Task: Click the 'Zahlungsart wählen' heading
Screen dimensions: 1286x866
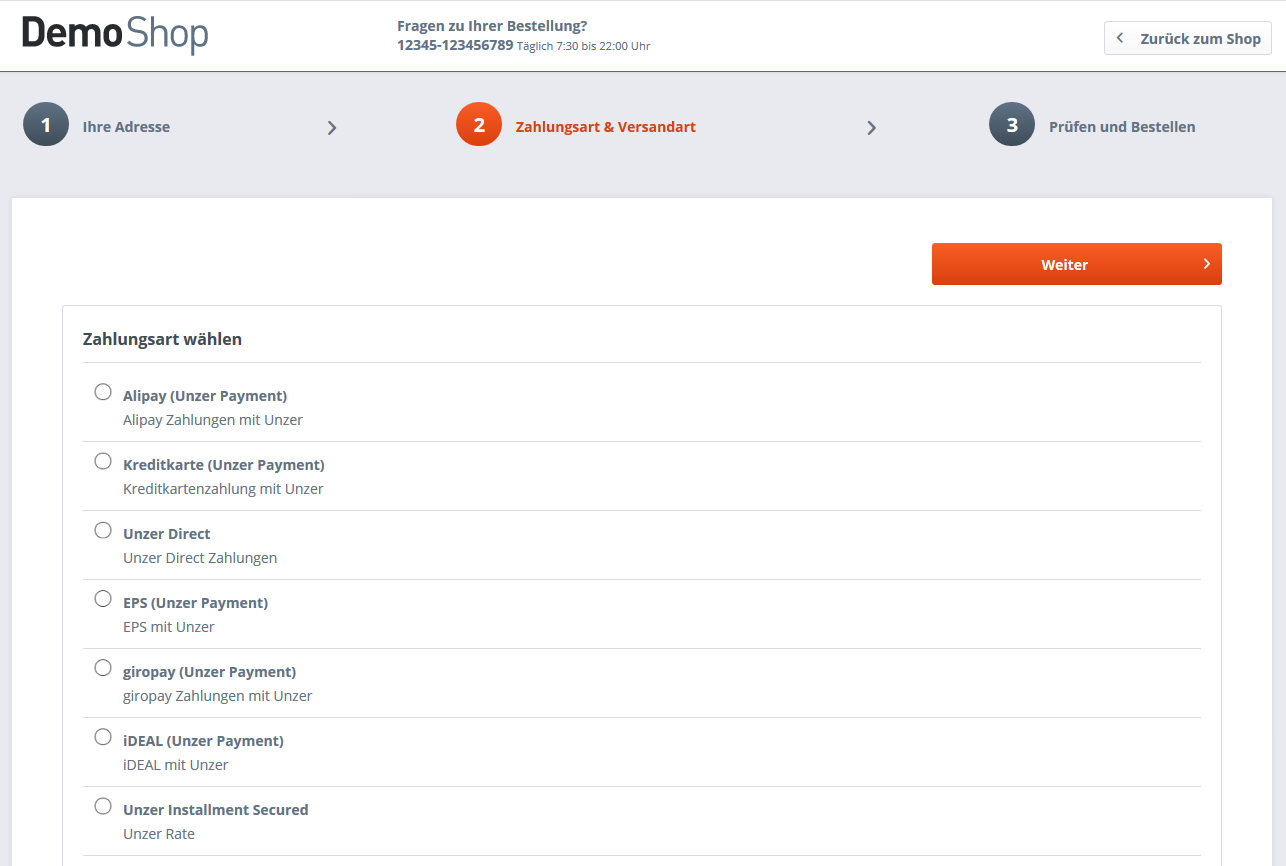Action: [x=162, y=339]
